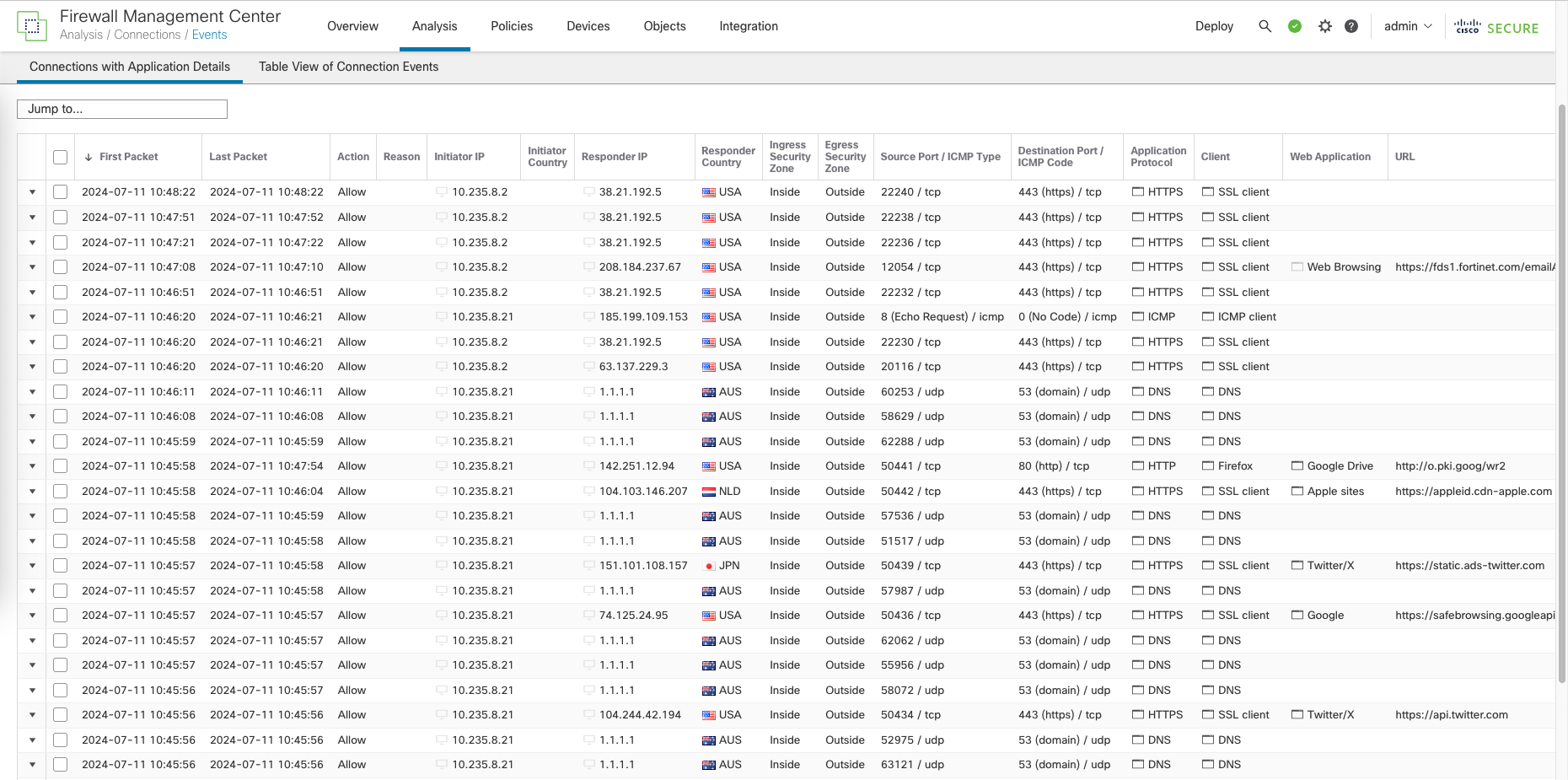Screen dimensions: 1568x780
Task: Open the help question mark icon
Action: click(x=1351, y=26)
